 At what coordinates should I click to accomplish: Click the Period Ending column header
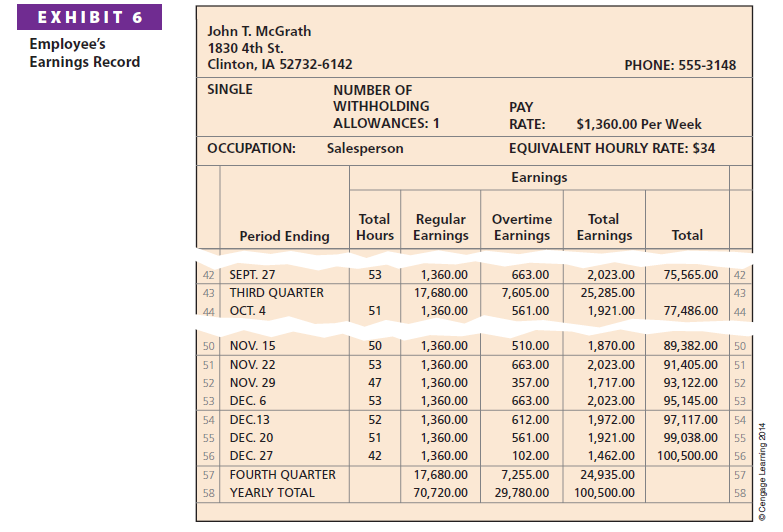pyautogui.click(x=284, y=236)
